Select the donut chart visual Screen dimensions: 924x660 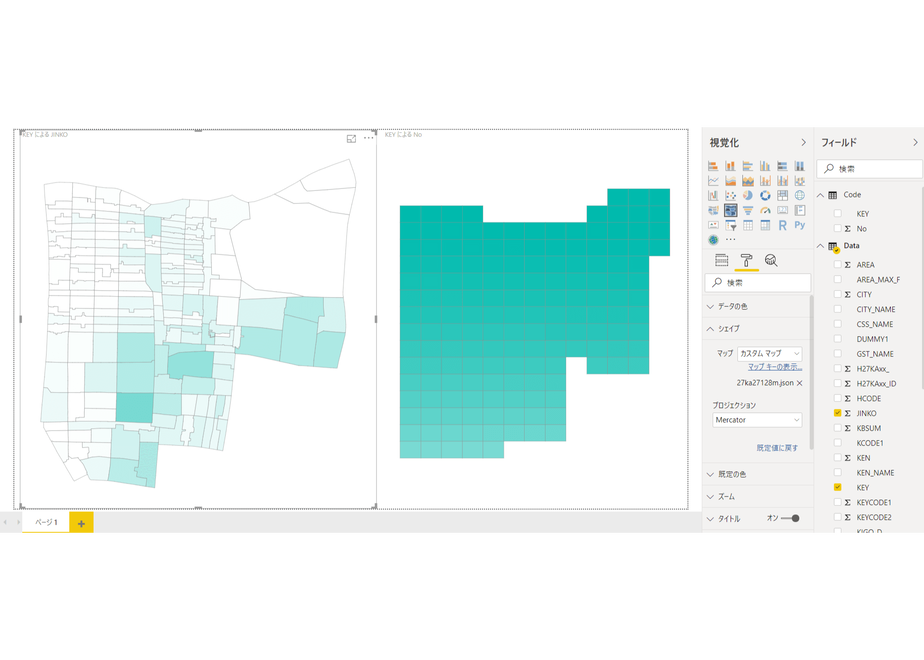pos(765,195)
